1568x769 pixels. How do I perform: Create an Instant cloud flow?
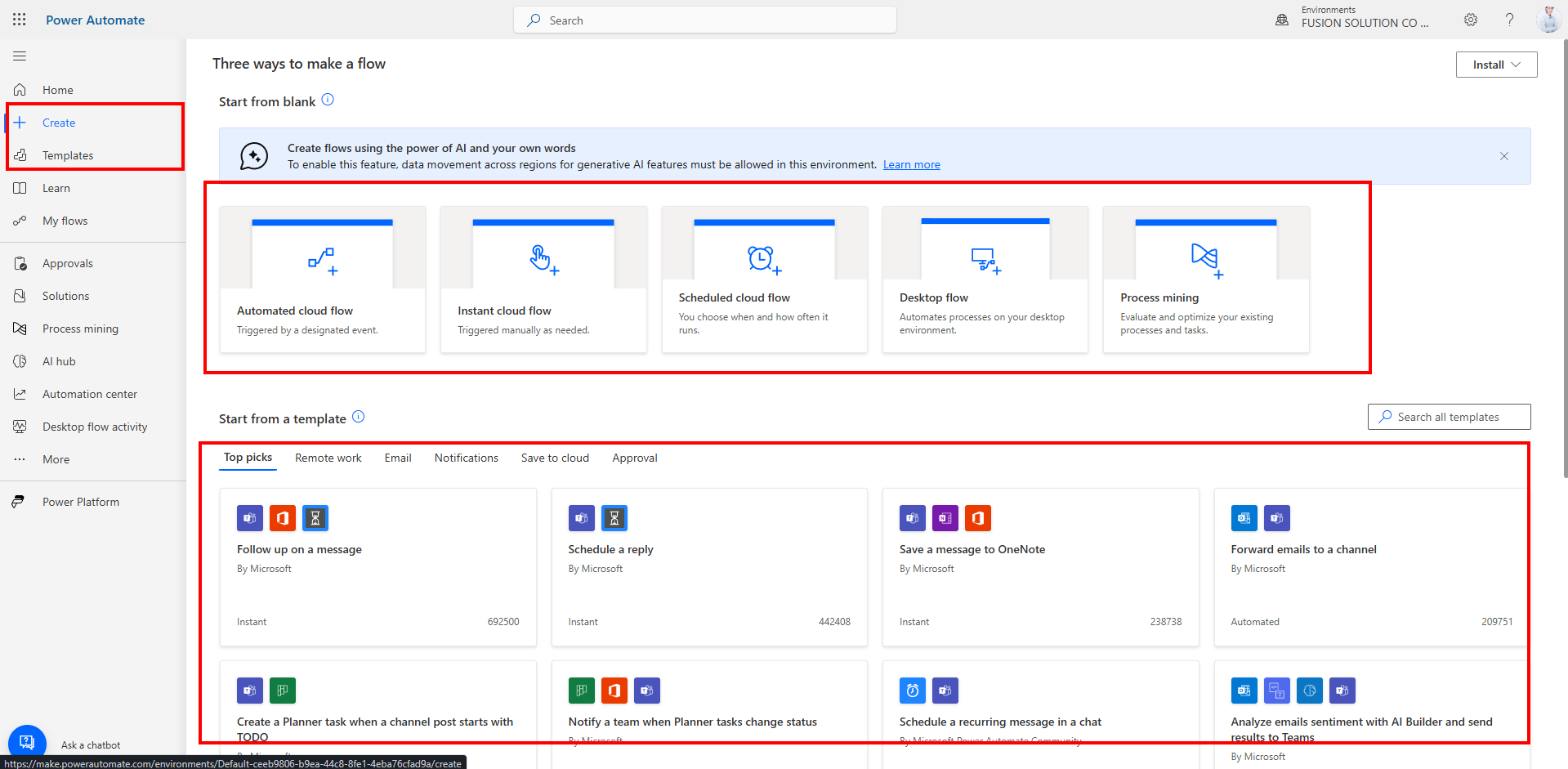[543, 279]
